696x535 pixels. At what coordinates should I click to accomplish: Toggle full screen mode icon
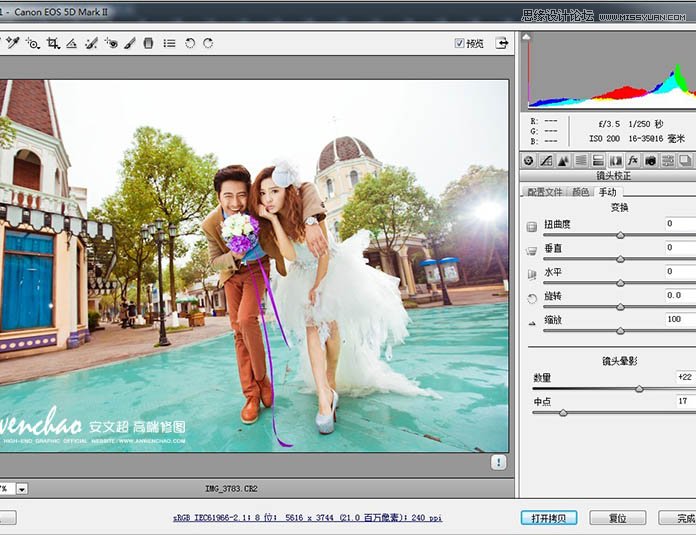point(502,43)
